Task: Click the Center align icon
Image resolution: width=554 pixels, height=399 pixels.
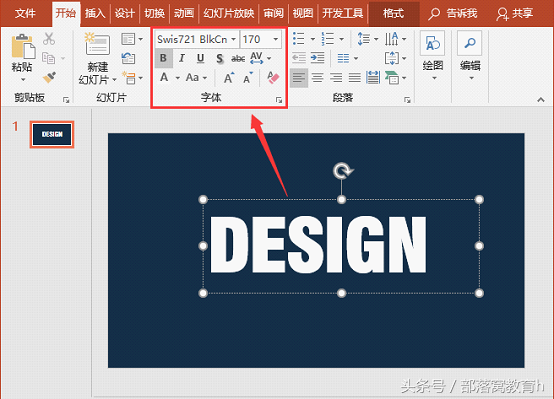Action: point(317,78)
